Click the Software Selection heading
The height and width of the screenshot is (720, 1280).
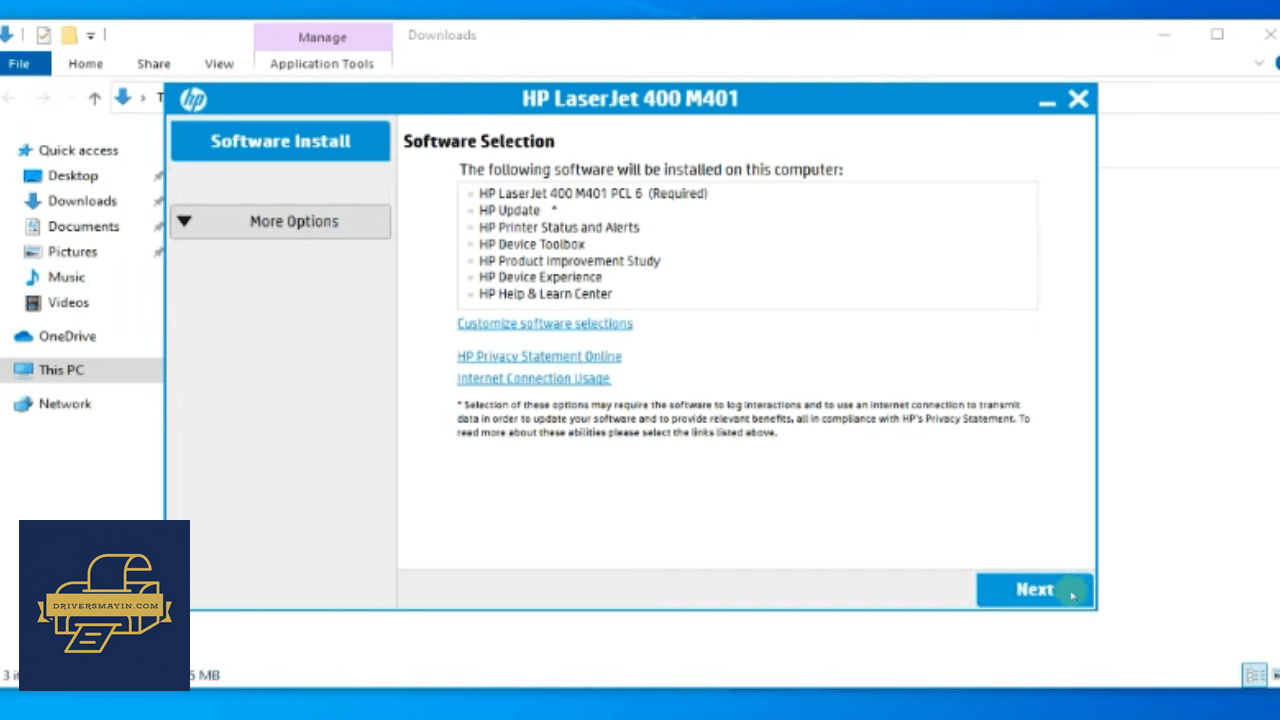(x=479, y=142)
